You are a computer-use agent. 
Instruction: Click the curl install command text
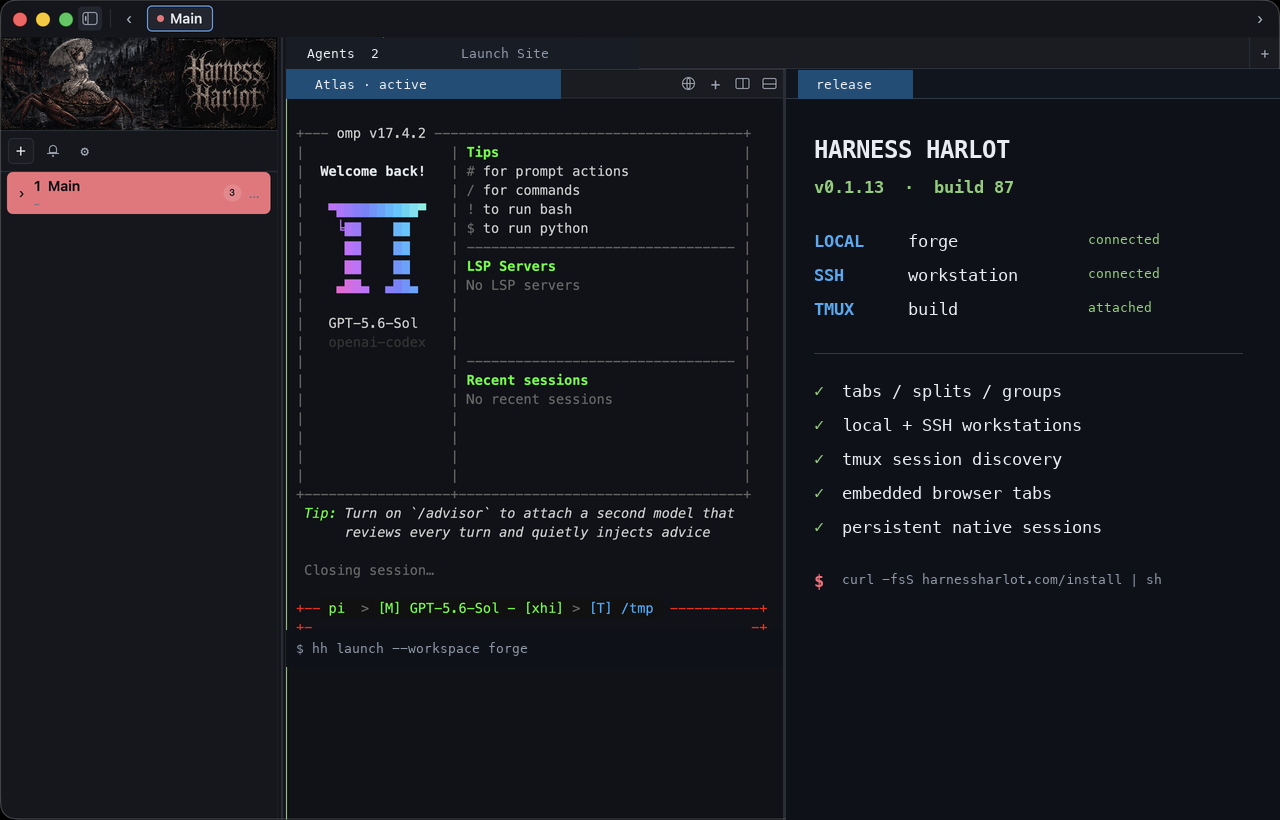click(1002, 579)
